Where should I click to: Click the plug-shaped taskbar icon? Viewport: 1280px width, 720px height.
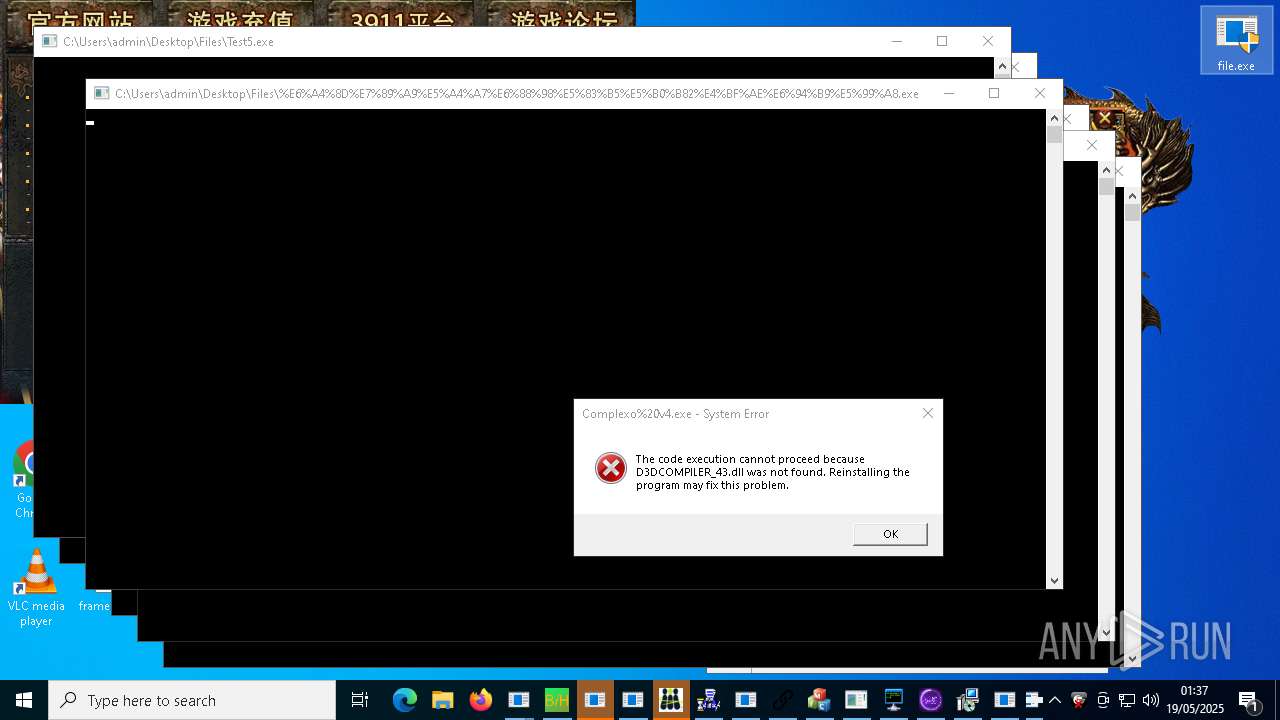1034,700
